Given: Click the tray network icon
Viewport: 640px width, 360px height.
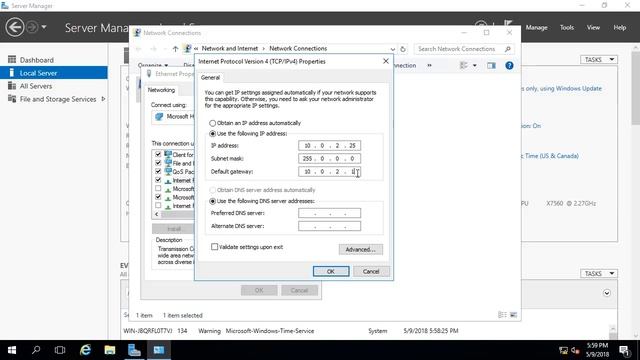Looking at the screenshot, I should 564,350.
